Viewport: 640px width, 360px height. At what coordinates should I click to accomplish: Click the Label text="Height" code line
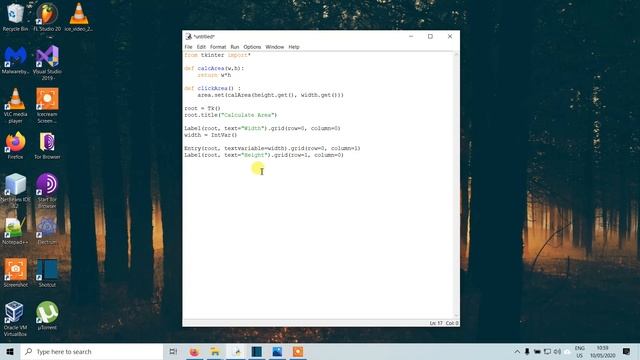pos(264,155)
